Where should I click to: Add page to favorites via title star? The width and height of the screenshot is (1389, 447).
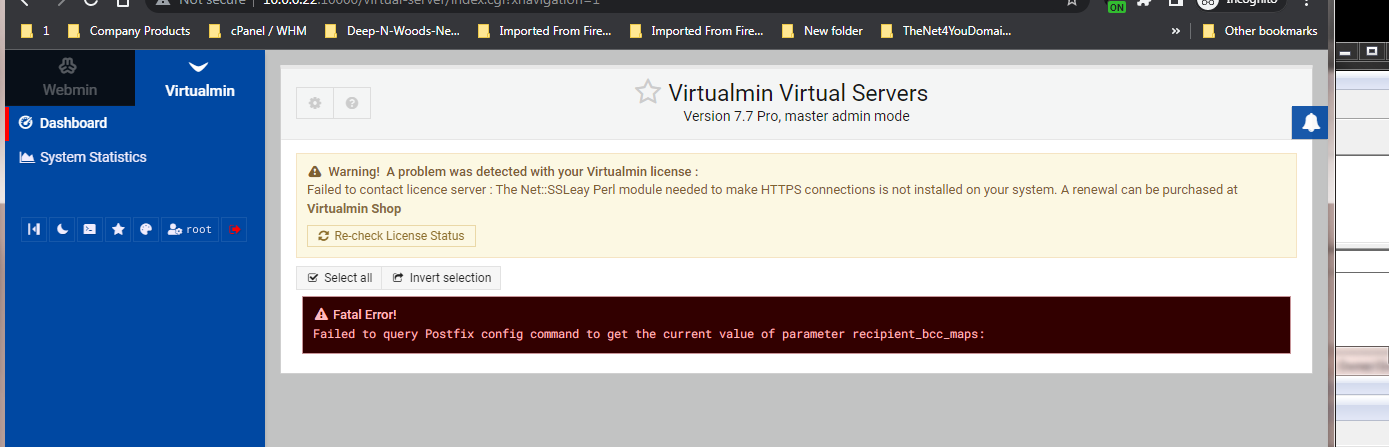coord(648,92)
